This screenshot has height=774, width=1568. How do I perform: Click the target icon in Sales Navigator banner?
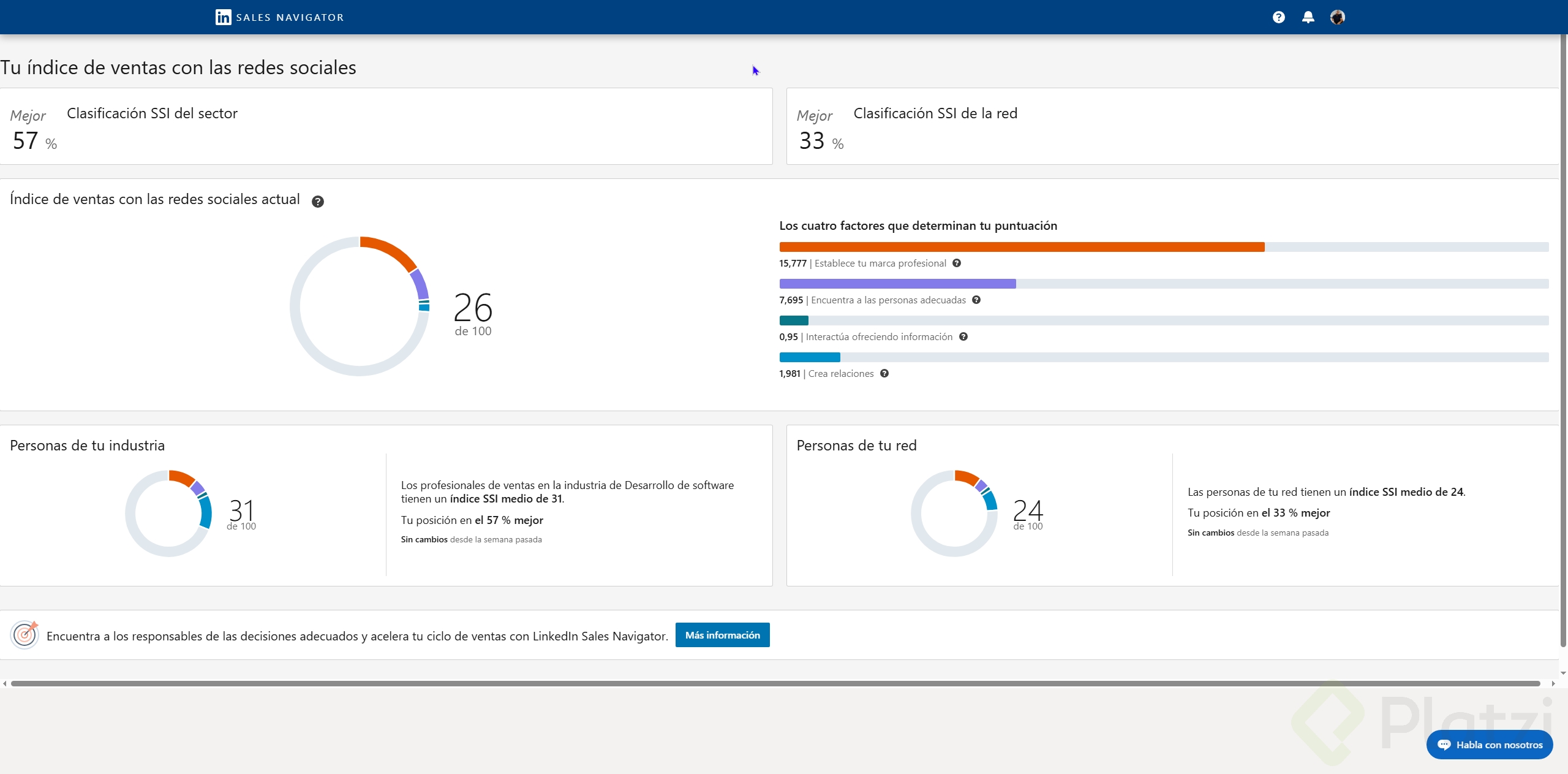[x=24, y=634]
